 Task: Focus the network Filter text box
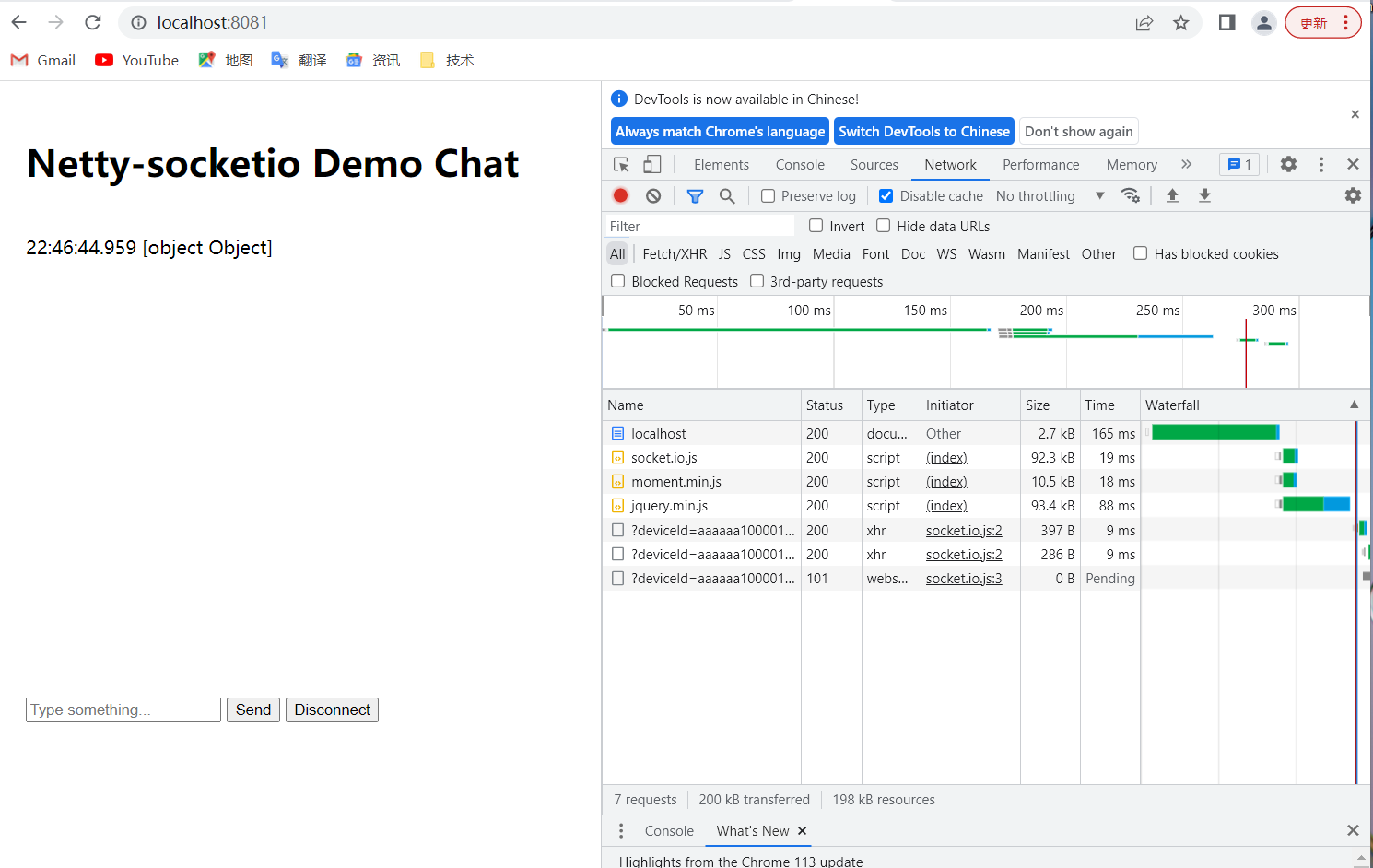[x=698, y=226]
